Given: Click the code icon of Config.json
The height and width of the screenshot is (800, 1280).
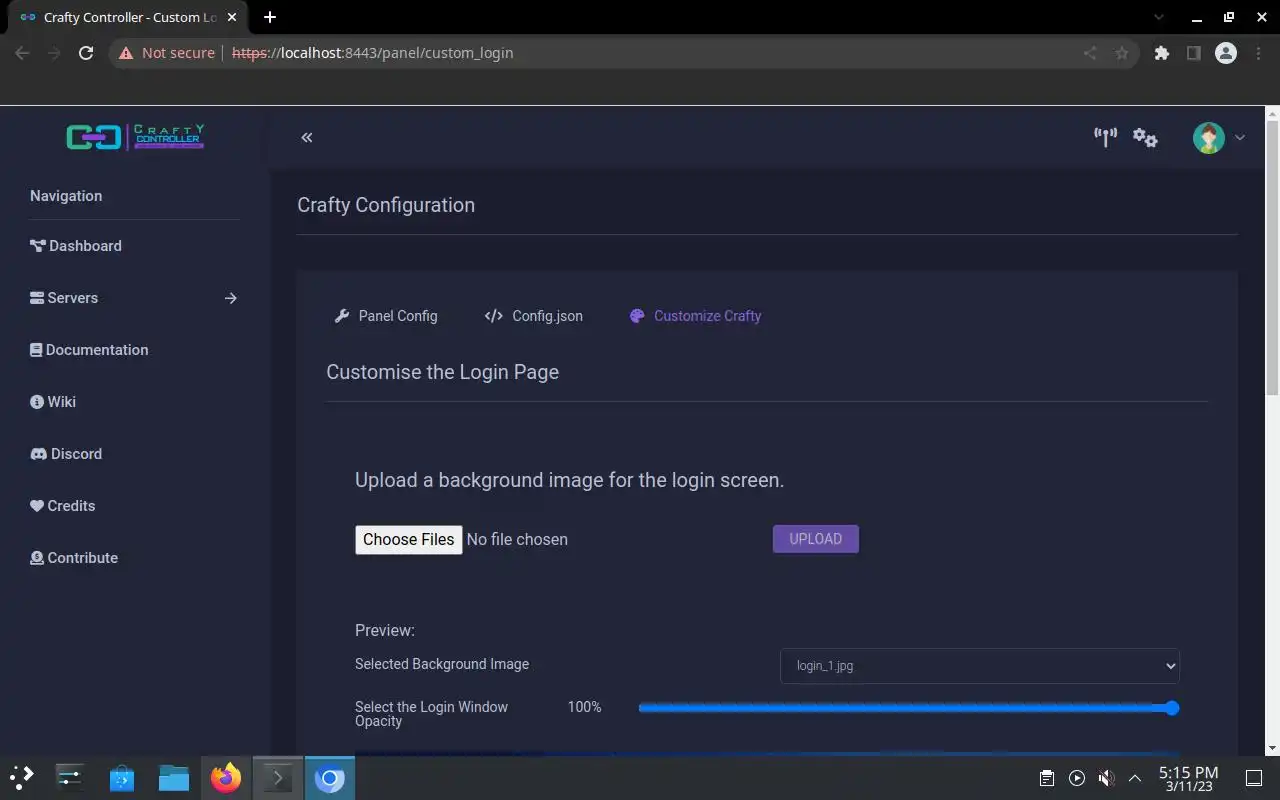Looking at the screenshot, I should click(493, 316).
